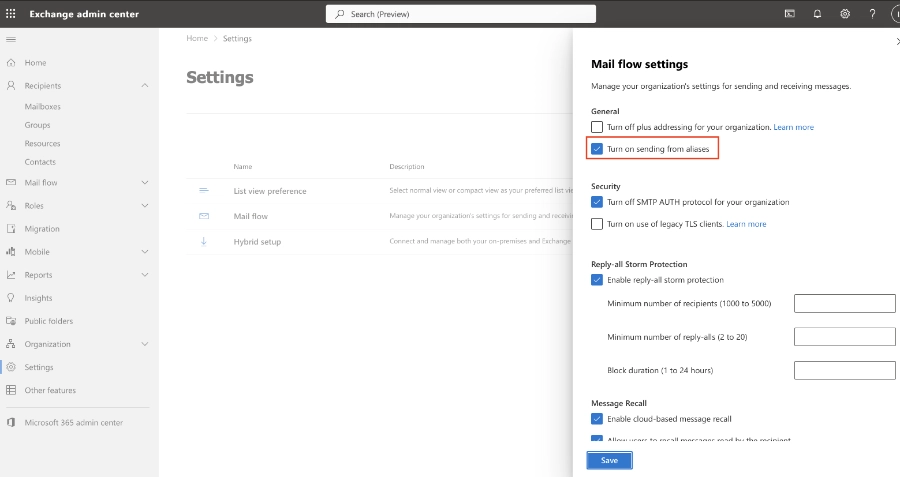Open Learn more link for legacy TLS

click(746, 224)
